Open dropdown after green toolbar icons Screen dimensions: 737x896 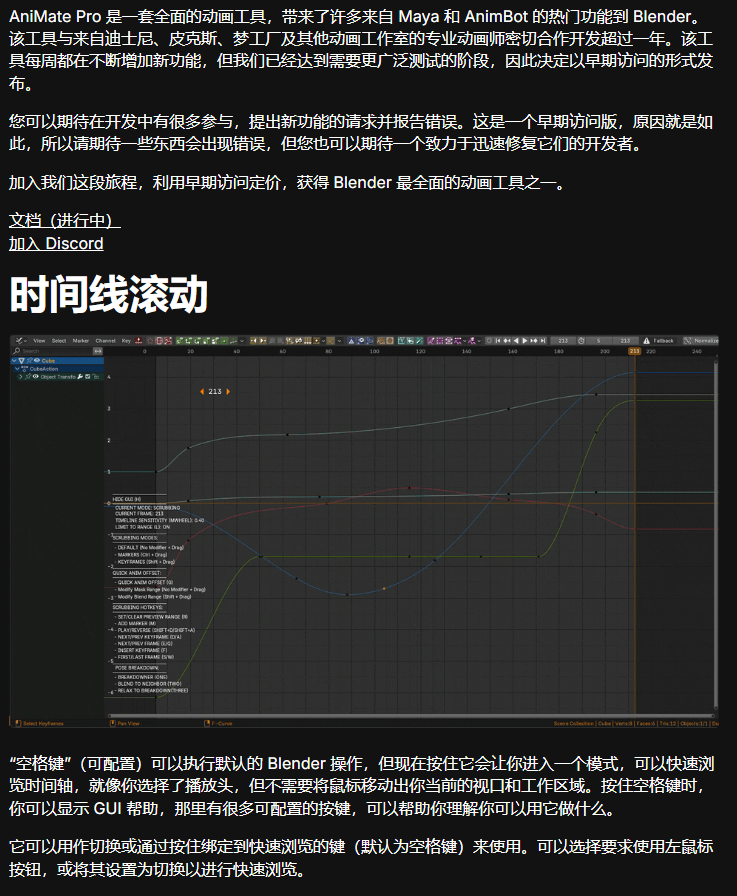[242, 341]
